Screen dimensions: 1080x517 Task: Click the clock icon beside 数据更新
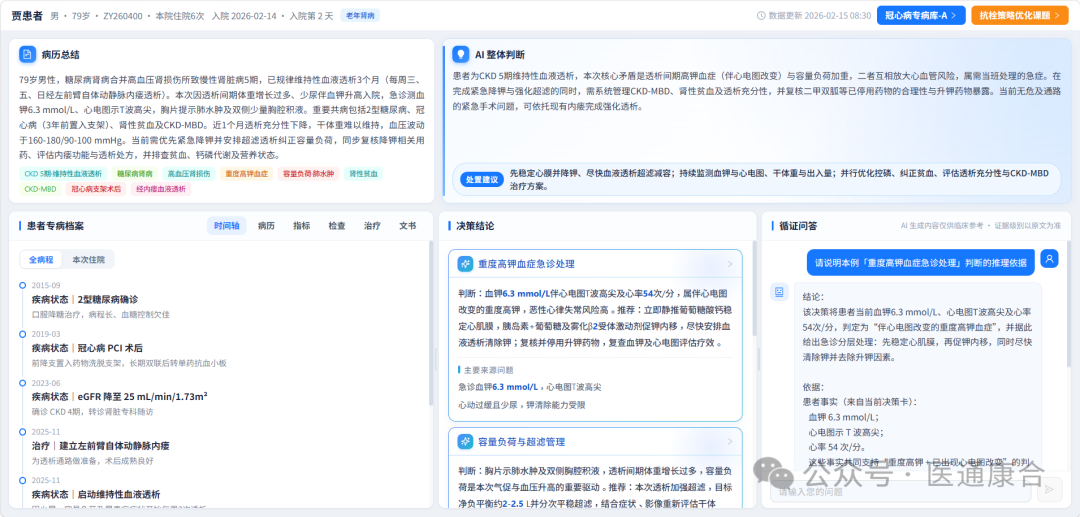click(x=761, y=15)
